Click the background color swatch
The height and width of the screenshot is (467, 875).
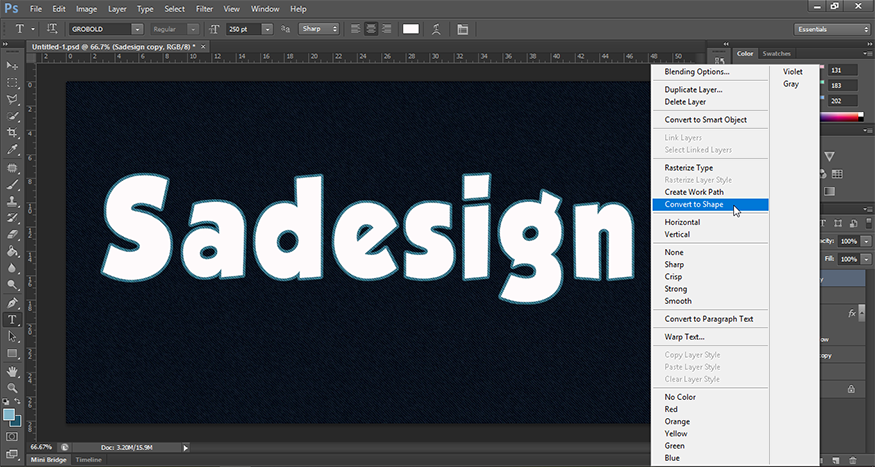[x=16, y=422]
